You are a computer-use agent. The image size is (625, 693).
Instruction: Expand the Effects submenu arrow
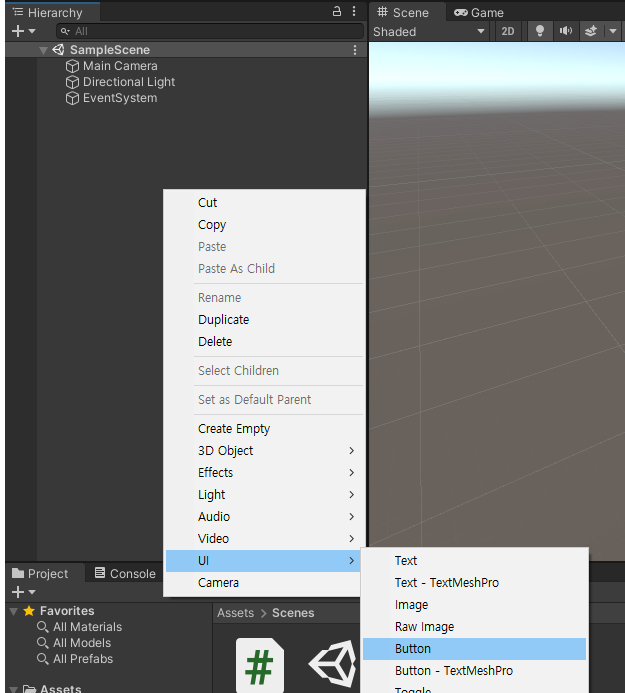click(351, 472)
